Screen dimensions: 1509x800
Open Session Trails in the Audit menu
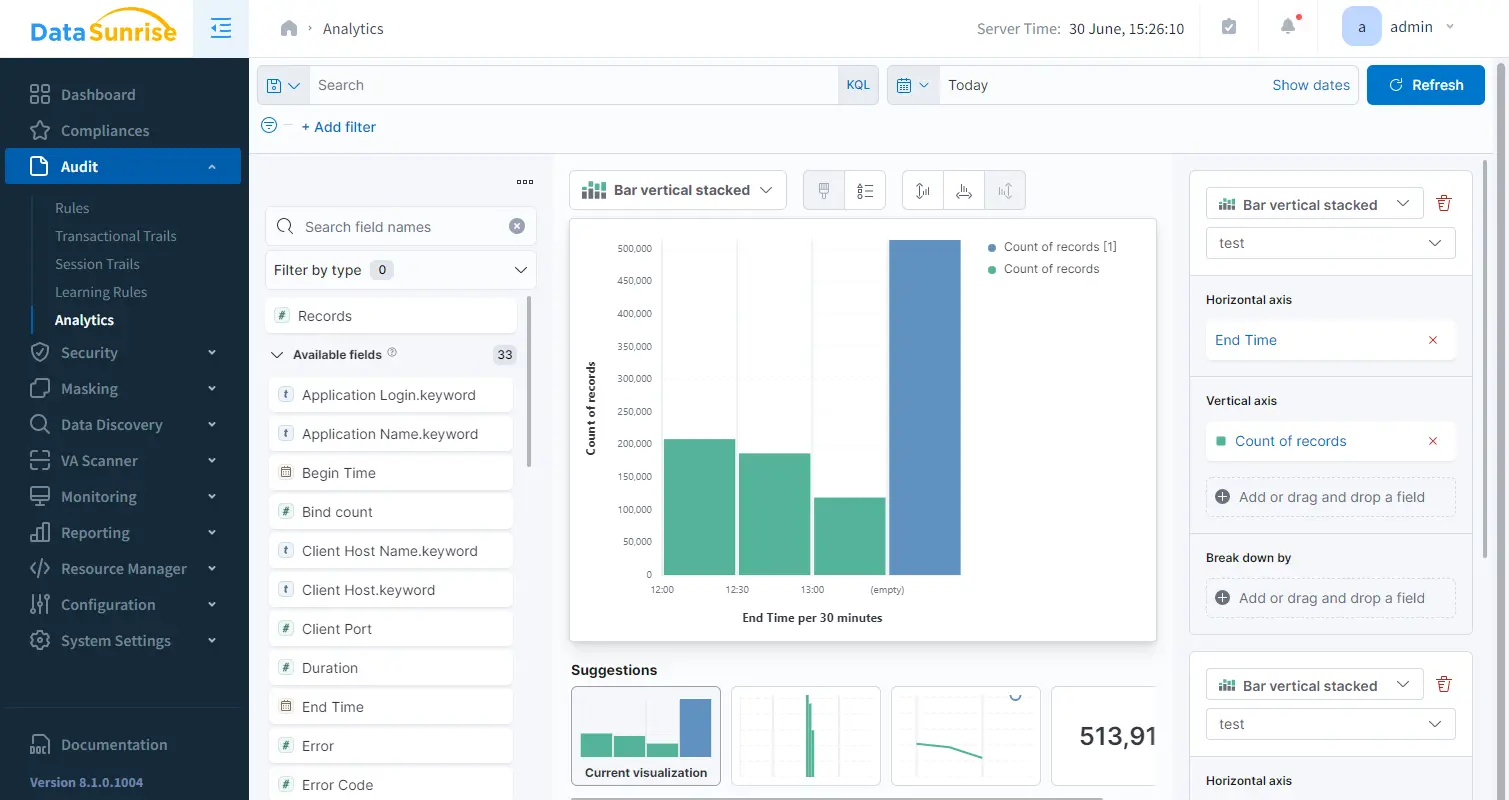click(x=97, y=264)
